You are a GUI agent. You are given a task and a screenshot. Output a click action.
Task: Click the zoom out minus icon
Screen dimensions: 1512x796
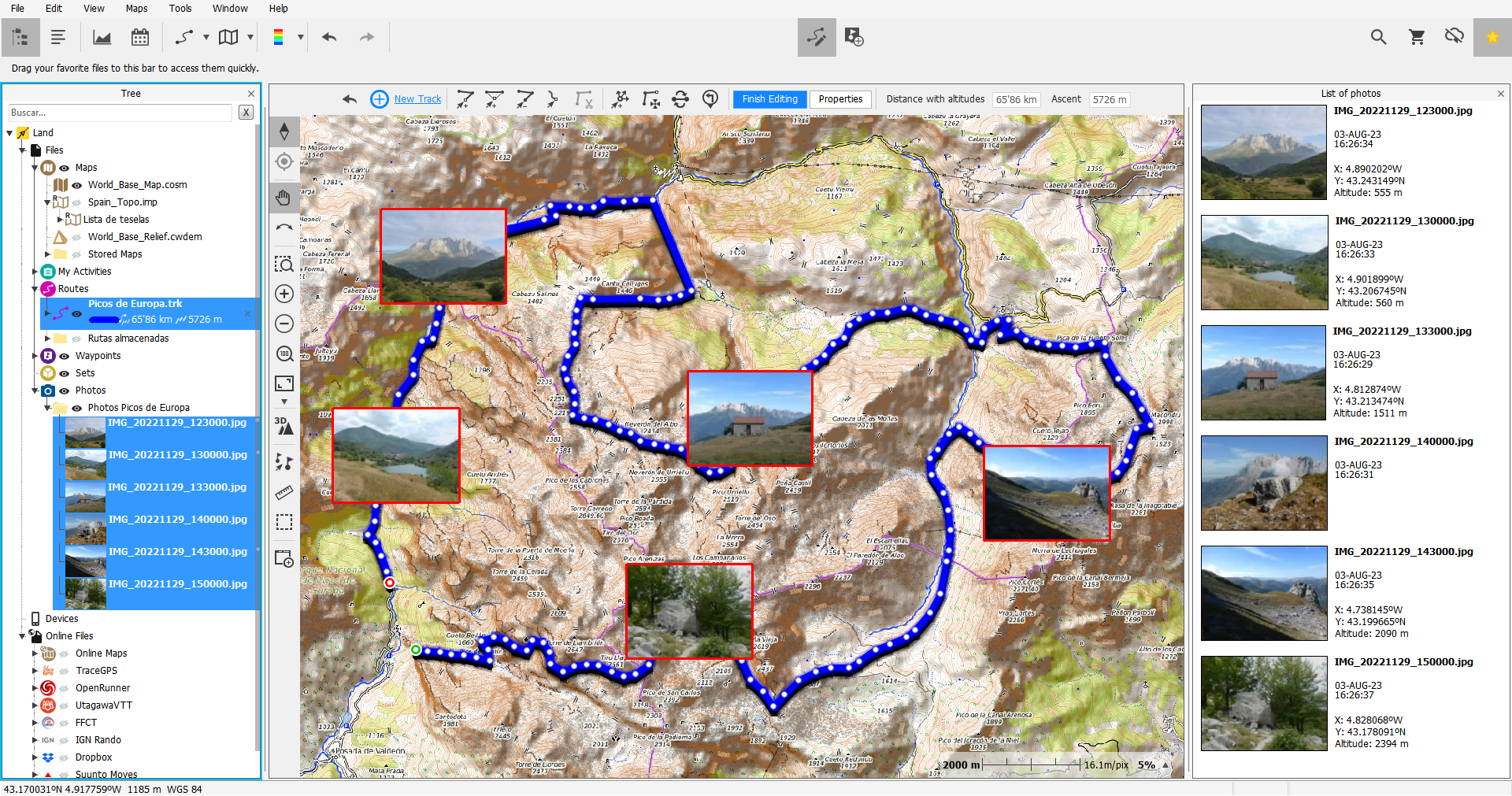click(x=284, y=324)
